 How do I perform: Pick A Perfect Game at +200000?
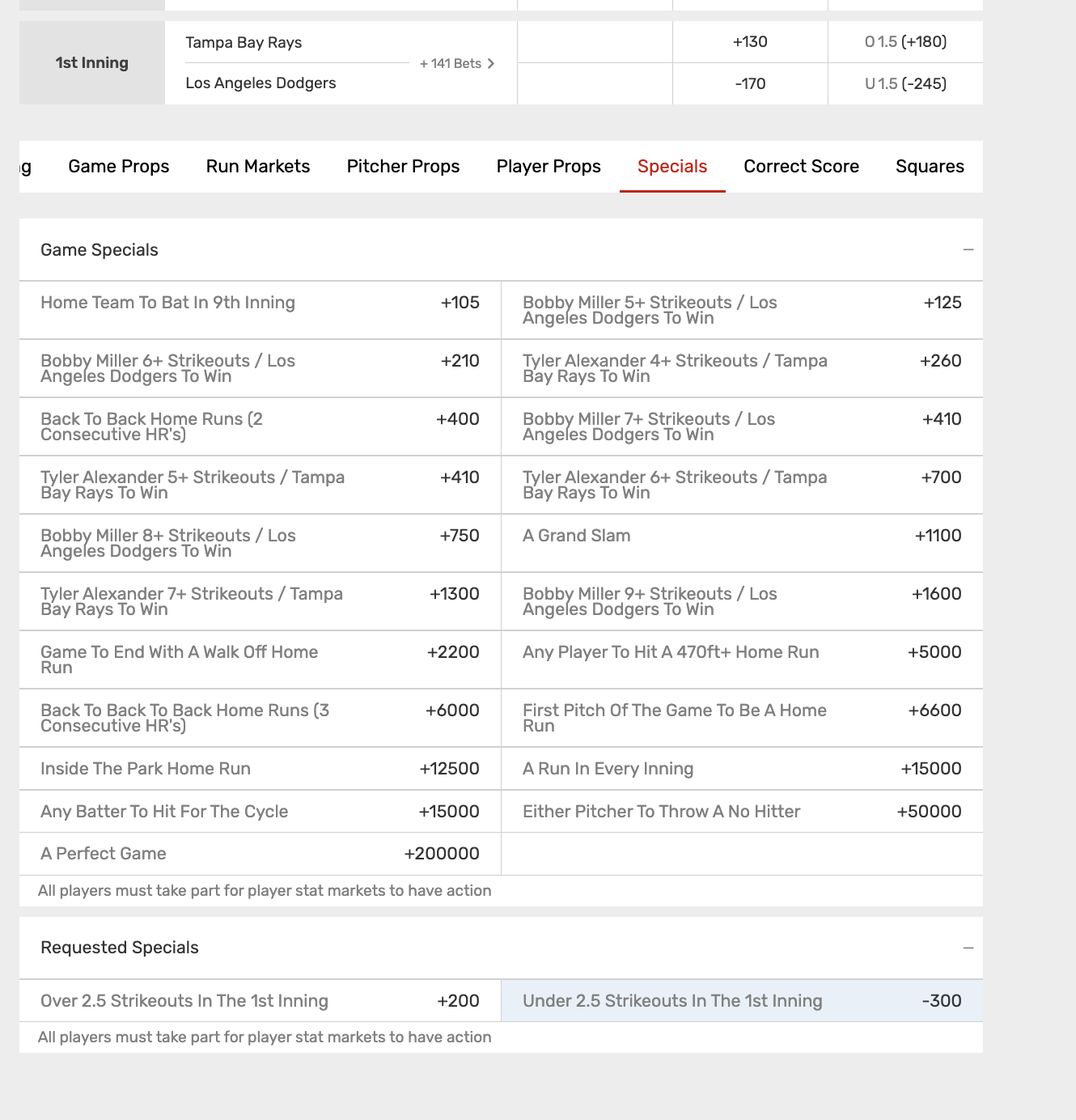click(260, 854)
